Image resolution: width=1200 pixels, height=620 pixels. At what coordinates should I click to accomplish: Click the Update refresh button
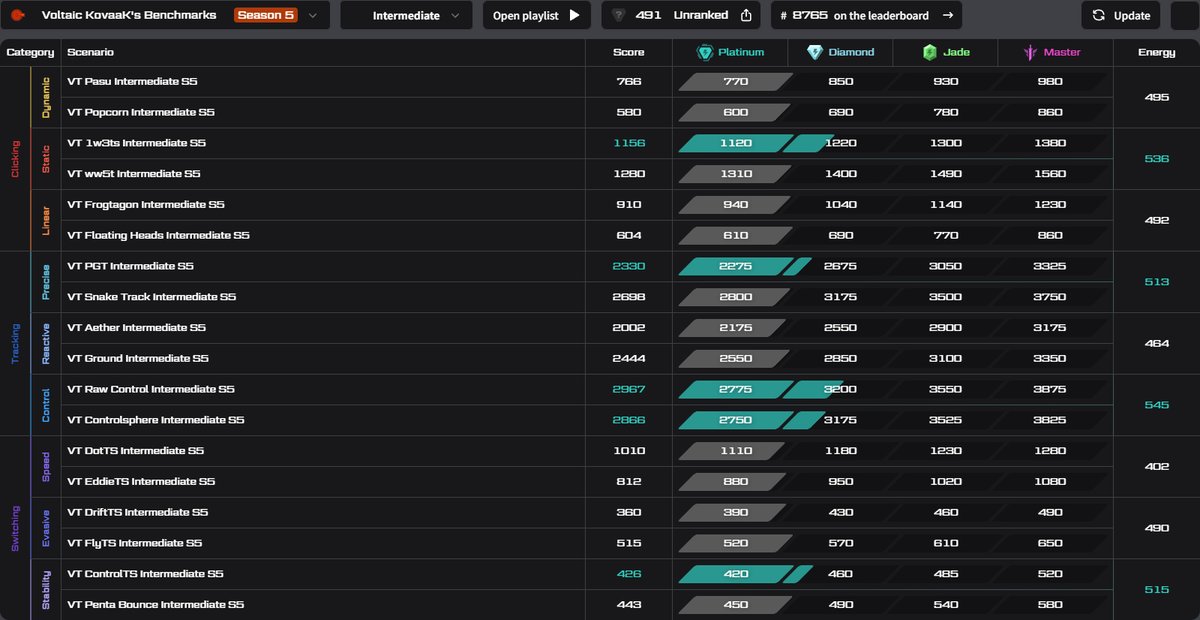tap(1121, 15)
